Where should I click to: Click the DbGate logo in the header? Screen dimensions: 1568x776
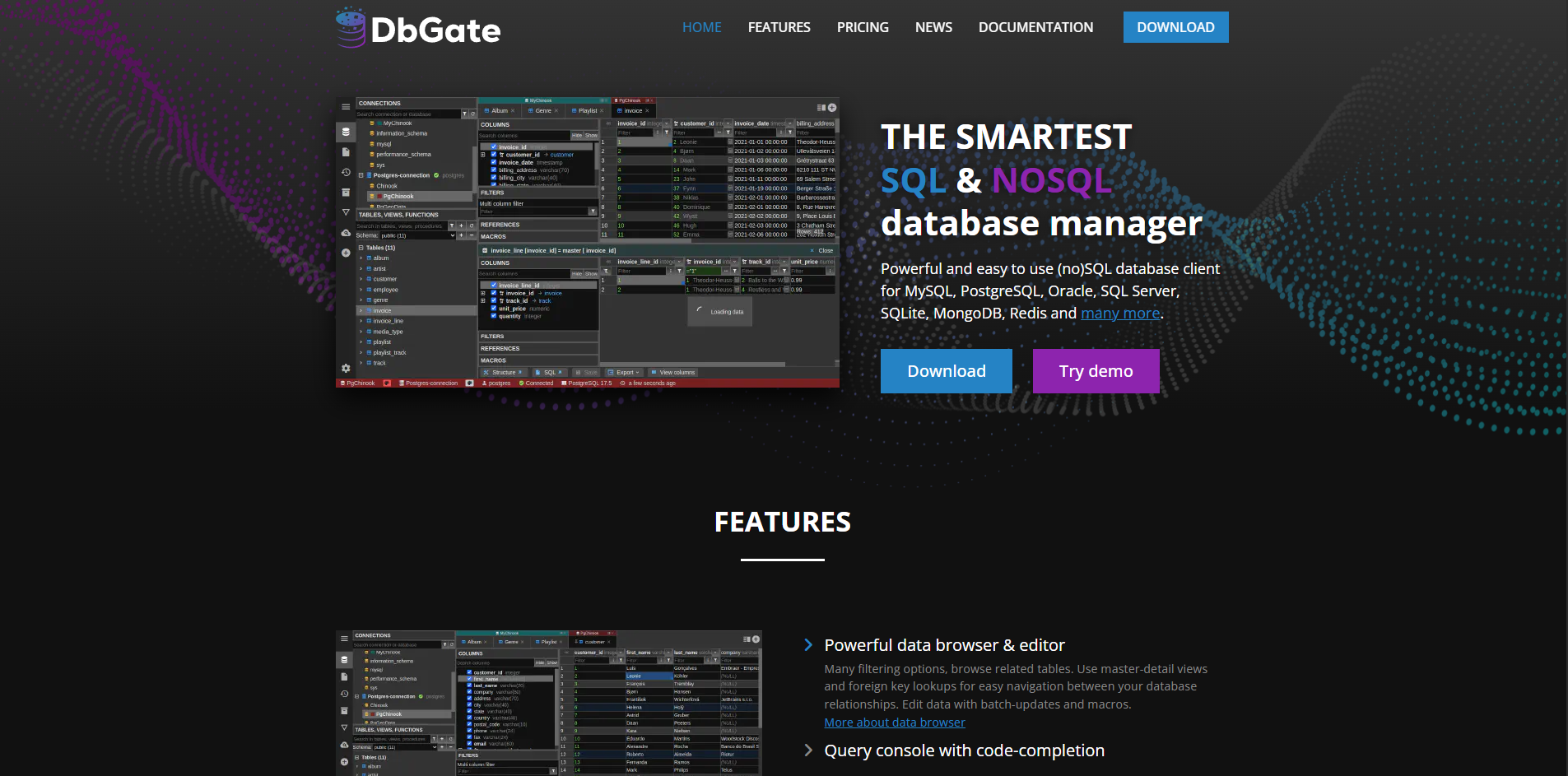coord(418,27)
